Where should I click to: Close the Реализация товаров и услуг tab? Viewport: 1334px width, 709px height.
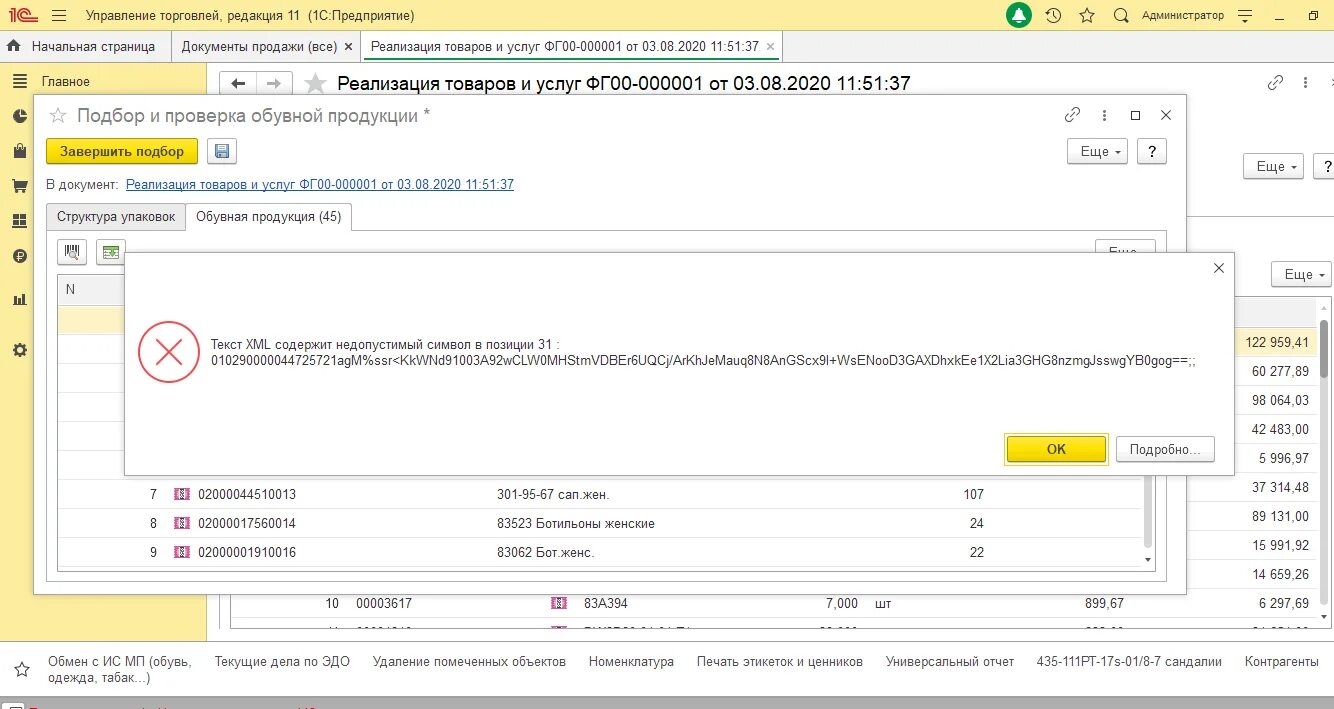(x=768, y=46)
